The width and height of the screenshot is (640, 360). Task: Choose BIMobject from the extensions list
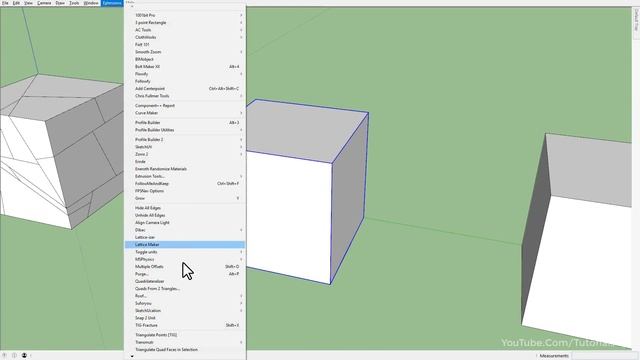(x=184, y=59)
